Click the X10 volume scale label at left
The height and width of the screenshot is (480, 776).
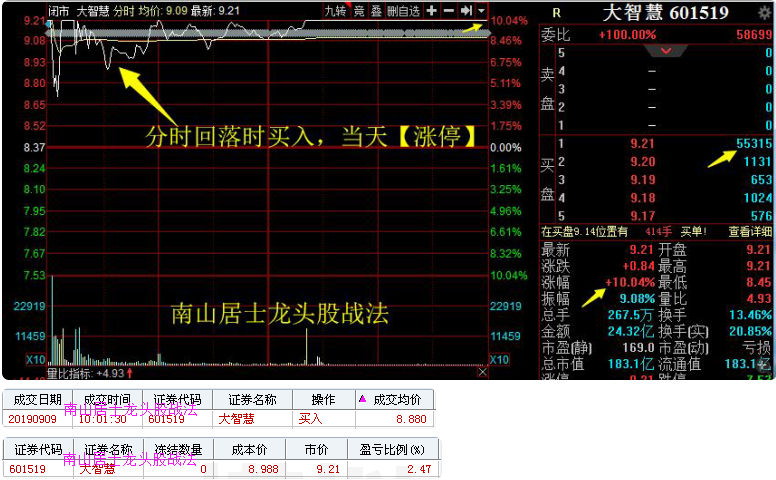coord(36,360)
